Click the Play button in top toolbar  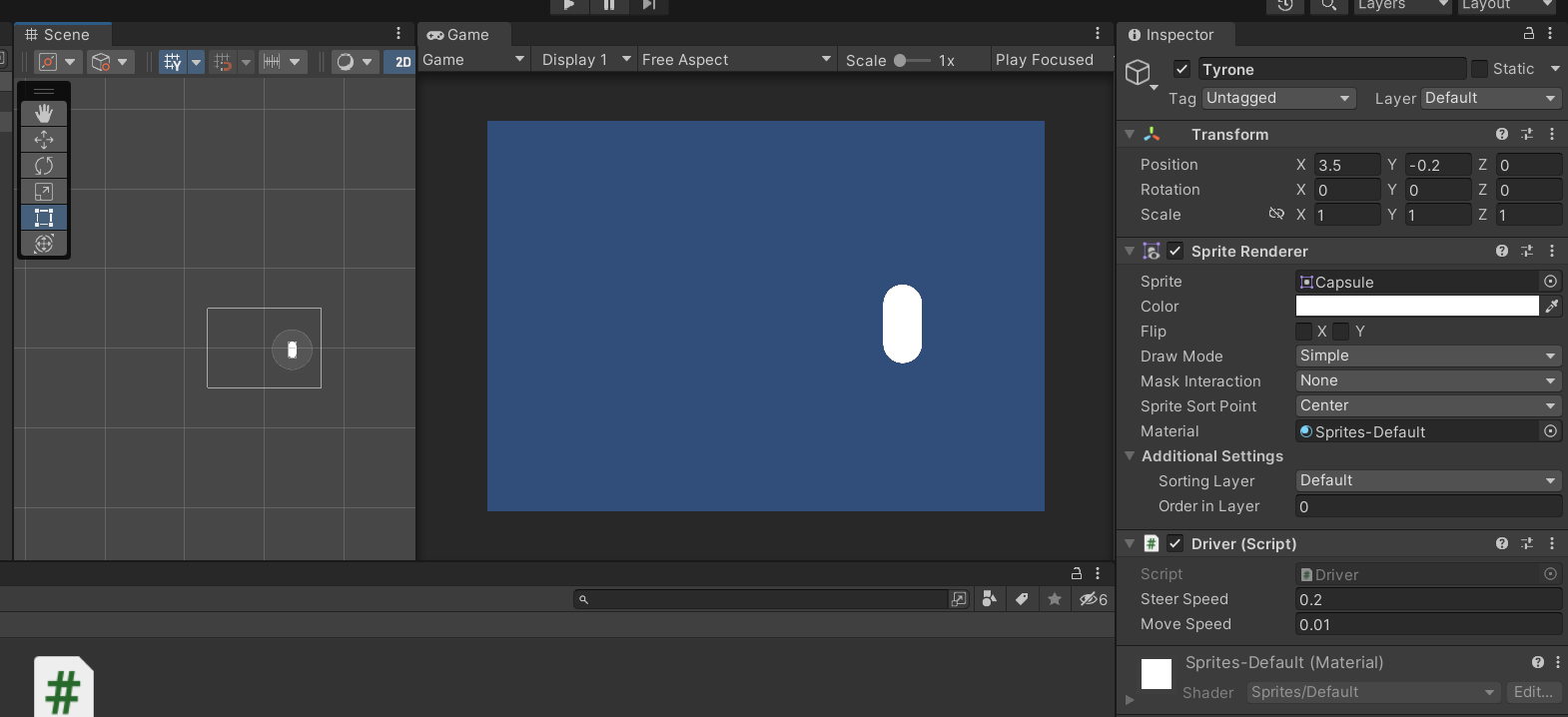click(568, 5)
